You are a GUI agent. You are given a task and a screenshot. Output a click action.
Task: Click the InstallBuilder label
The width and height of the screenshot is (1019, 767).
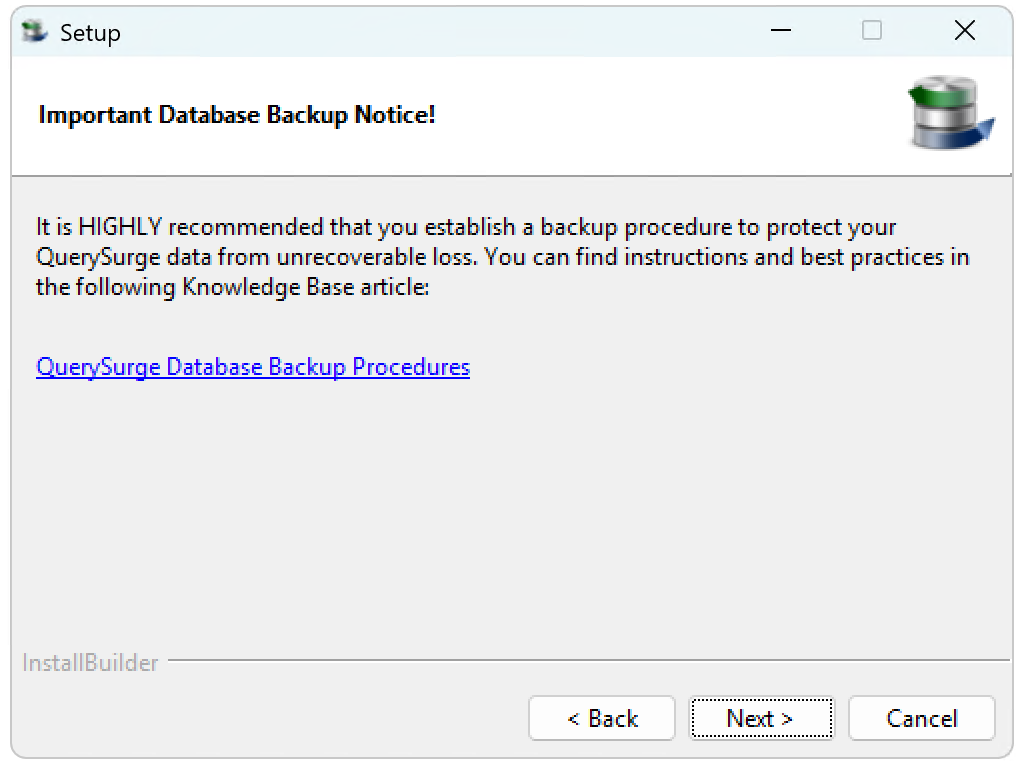point(90,663)
